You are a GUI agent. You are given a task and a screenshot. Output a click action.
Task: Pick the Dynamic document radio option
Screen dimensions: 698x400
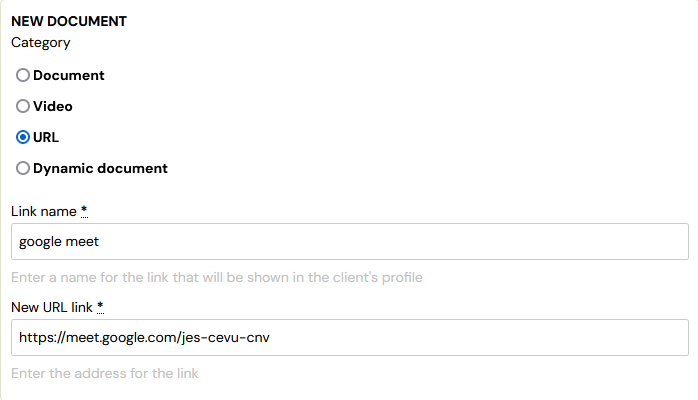(23, 168)
